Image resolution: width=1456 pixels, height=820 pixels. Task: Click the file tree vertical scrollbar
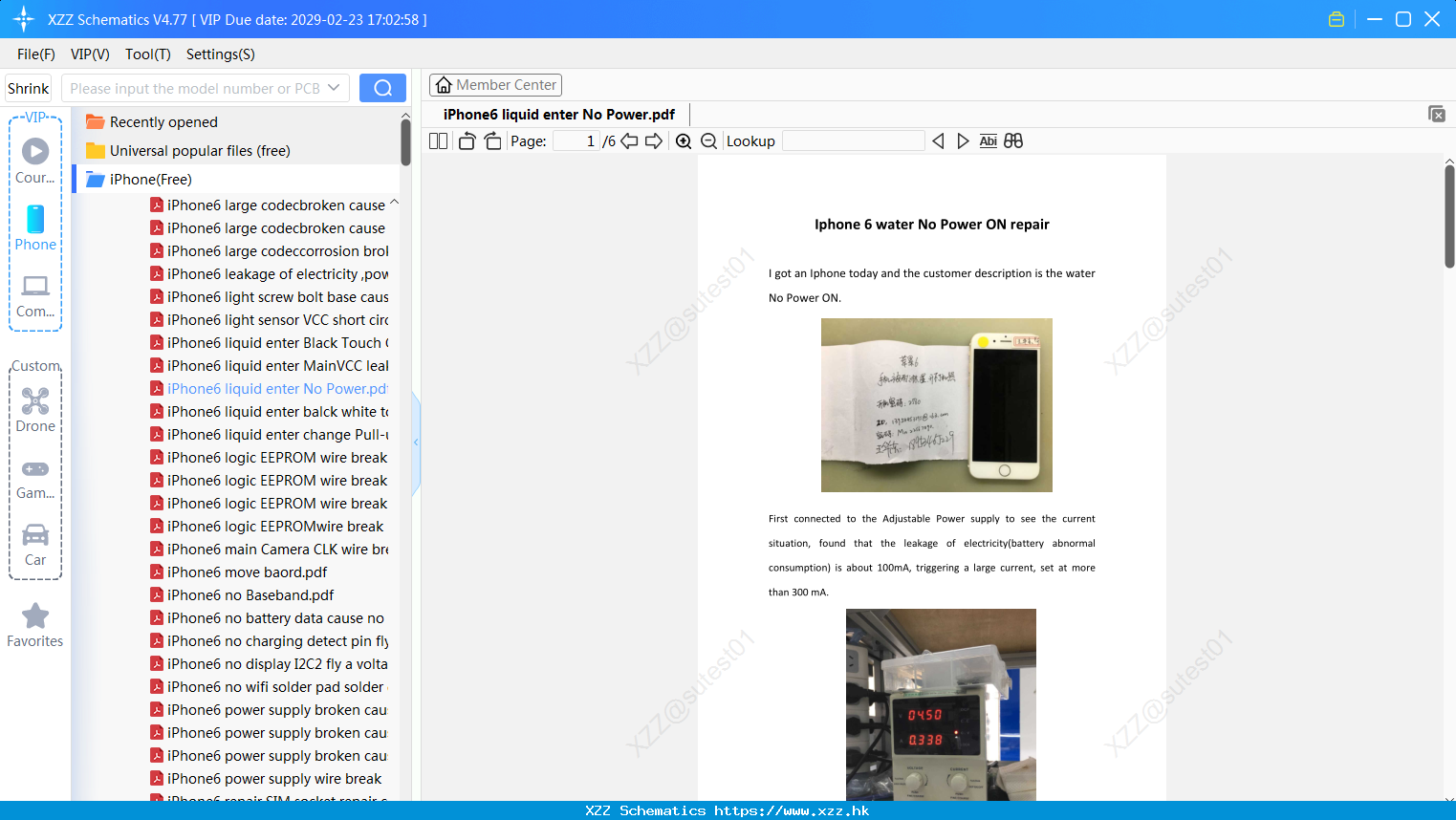(405, 142)
